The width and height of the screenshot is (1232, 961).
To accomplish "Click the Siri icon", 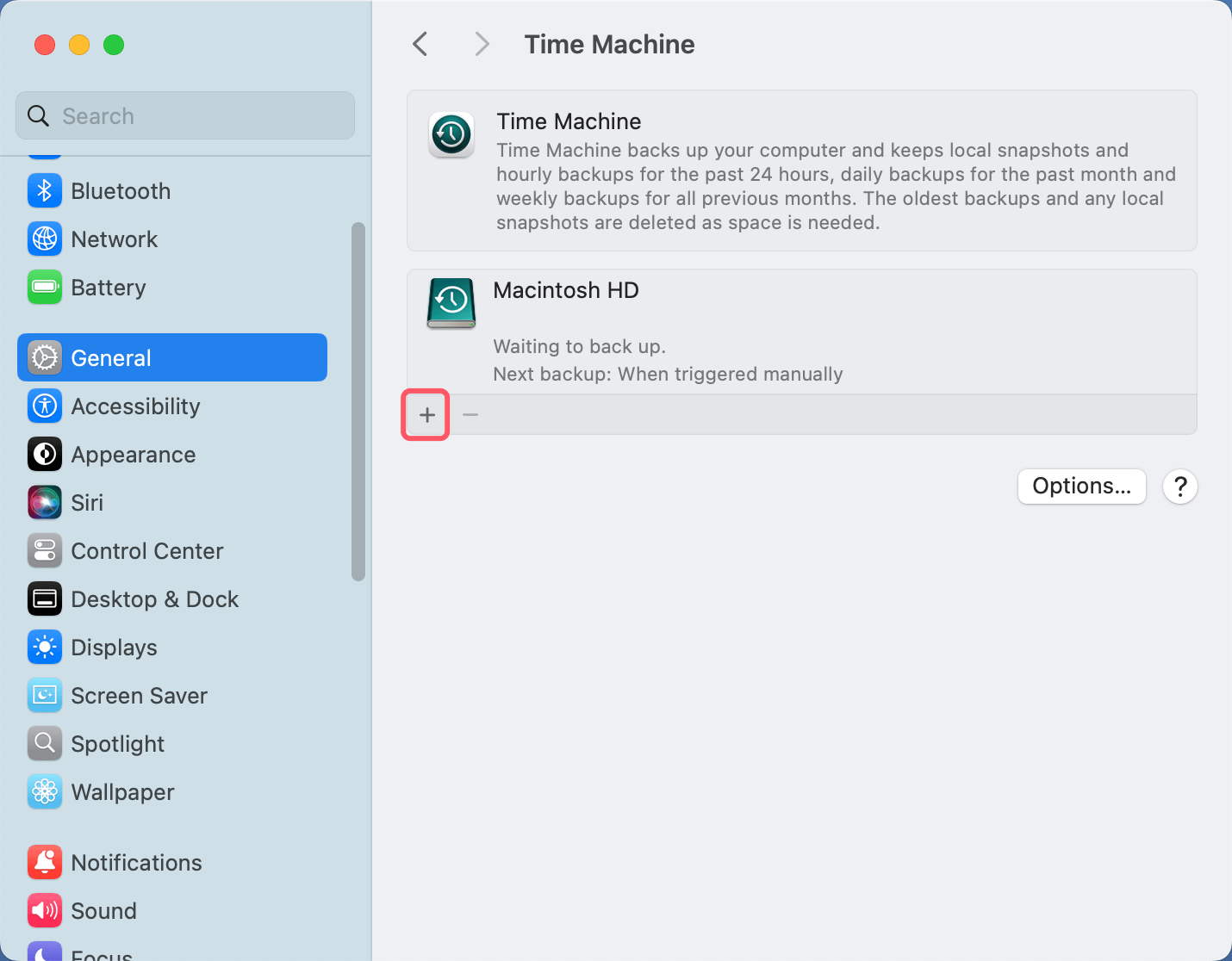I will [x=45, y=503].
